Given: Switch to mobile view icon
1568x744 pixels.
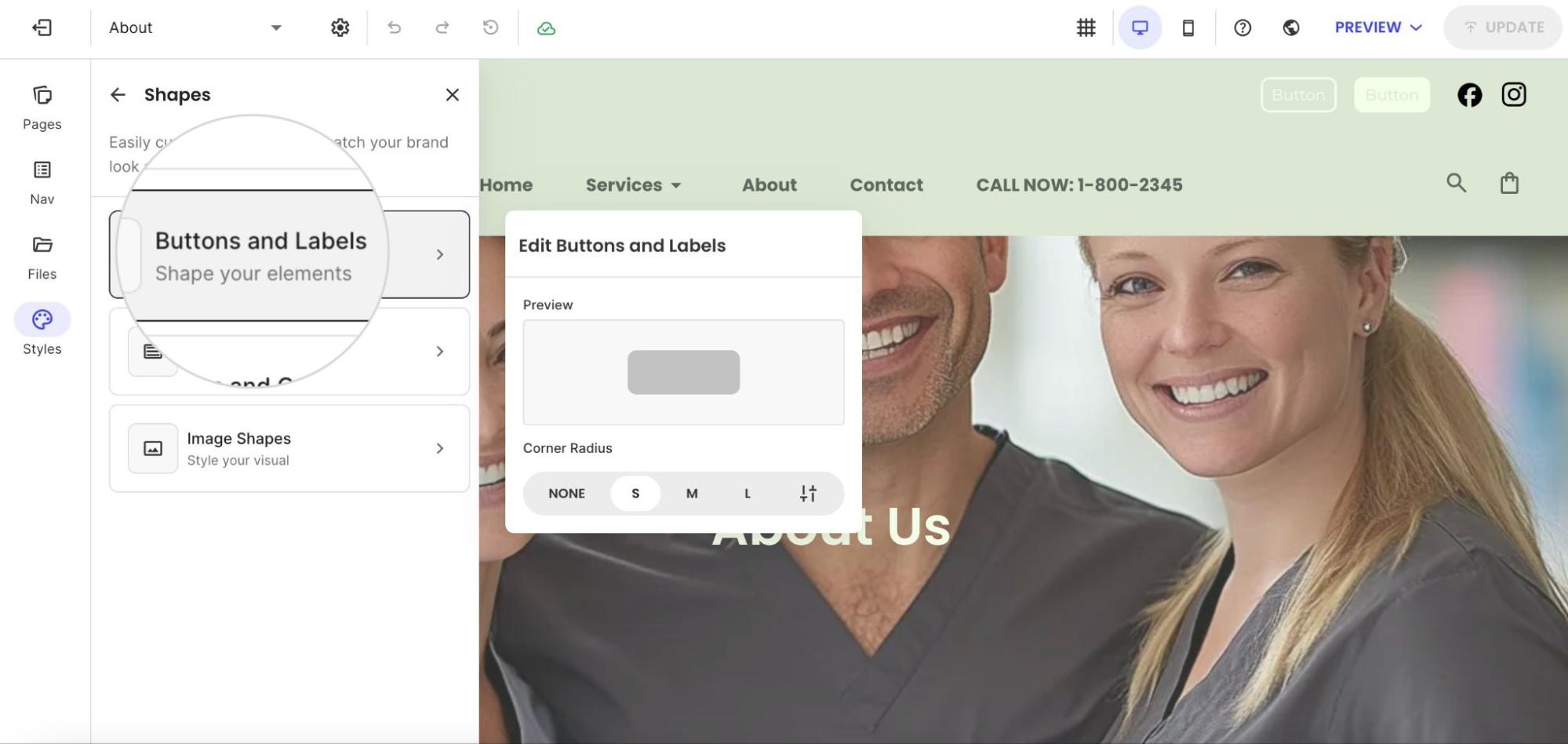Looking at the screenshot, I should point(1188,27).
